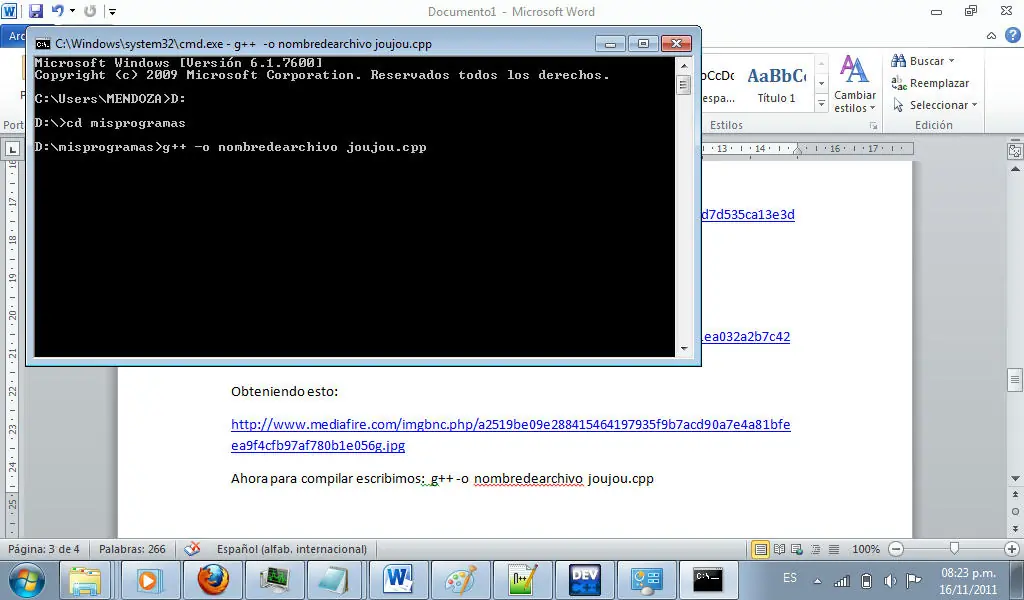Click the volume speaker tray icon
Screen dimensions: 1024x600
889,580
